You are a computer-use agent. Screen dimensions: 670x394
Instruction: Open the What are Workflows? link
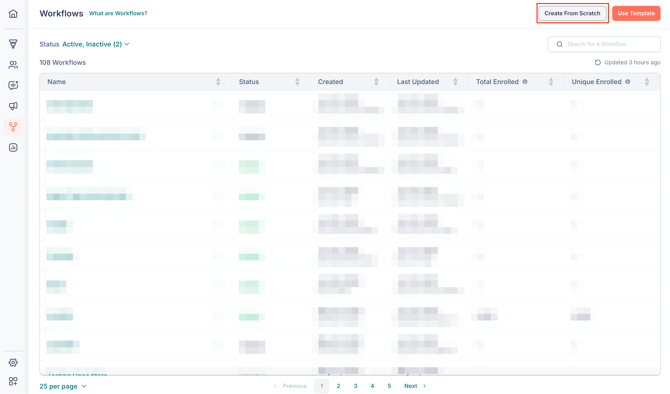pyautogui.click(x=118, y=13)
